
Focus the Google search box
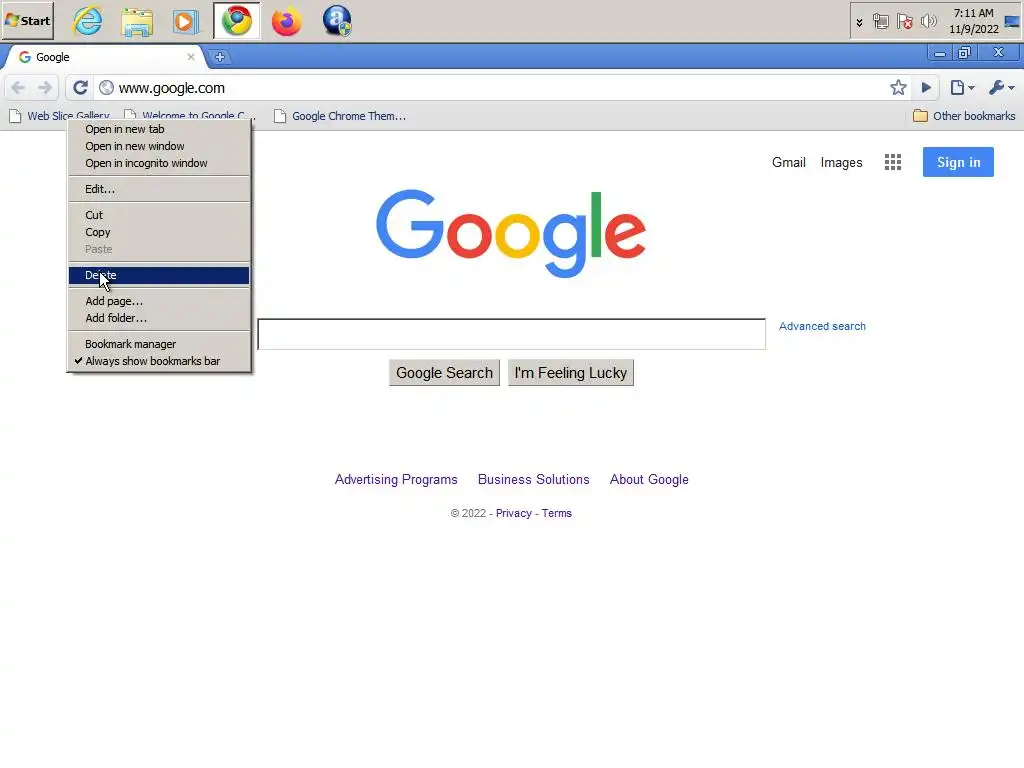(x=511, y=334)
